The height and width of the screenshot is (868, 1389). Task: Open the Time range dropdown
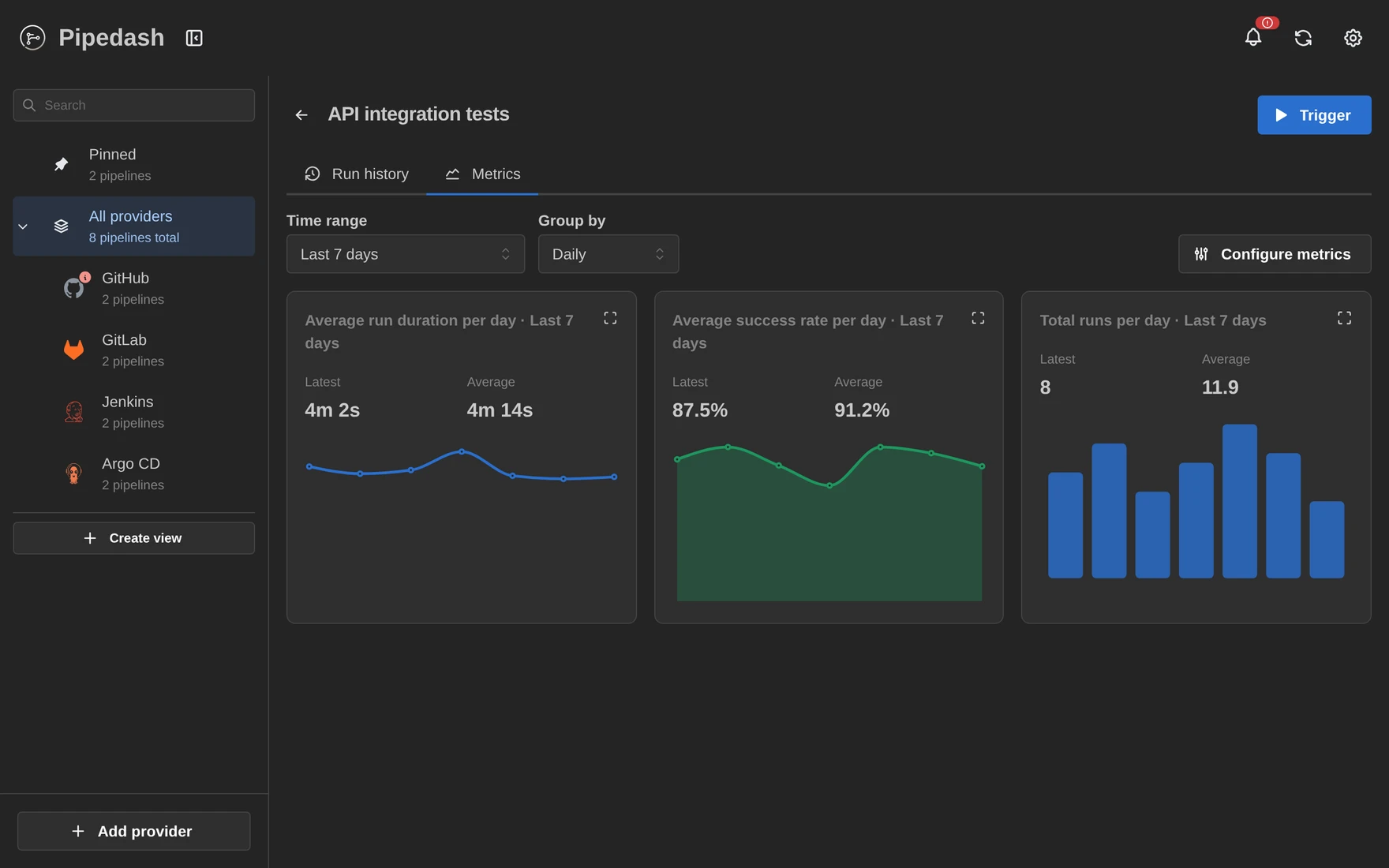point(406,254)
